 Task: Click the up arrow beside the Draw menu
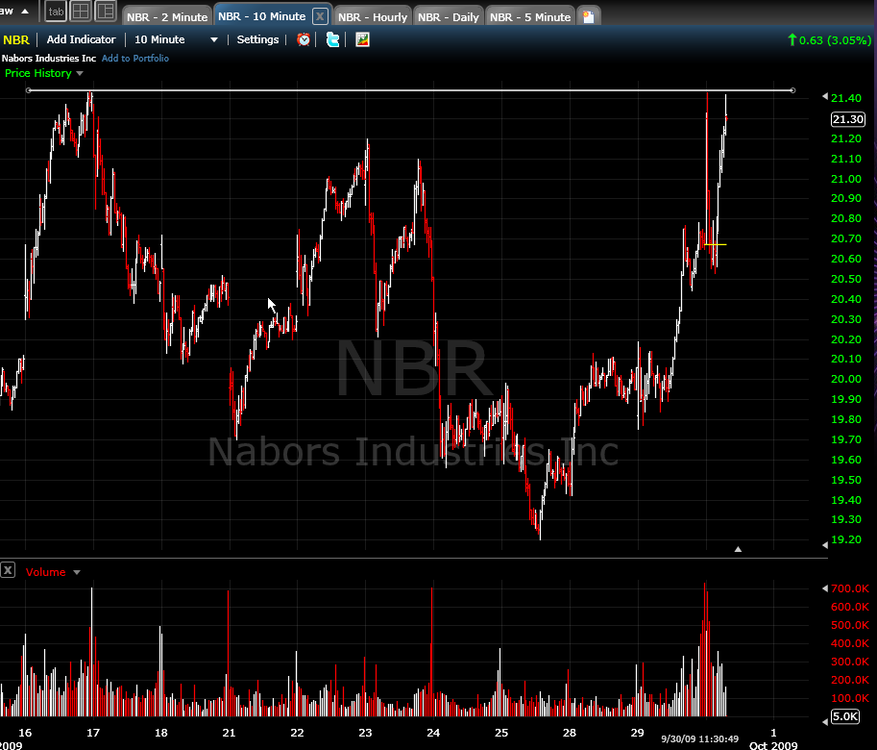tap(25, 11)
